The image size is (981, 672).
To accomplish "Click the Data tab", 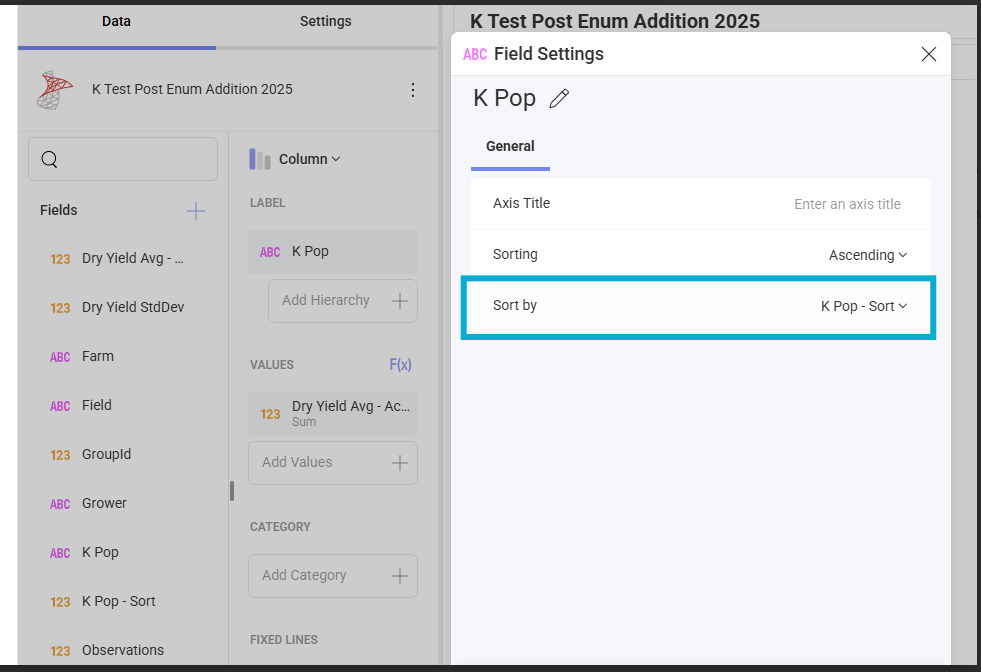I will (x=116, y=22).
